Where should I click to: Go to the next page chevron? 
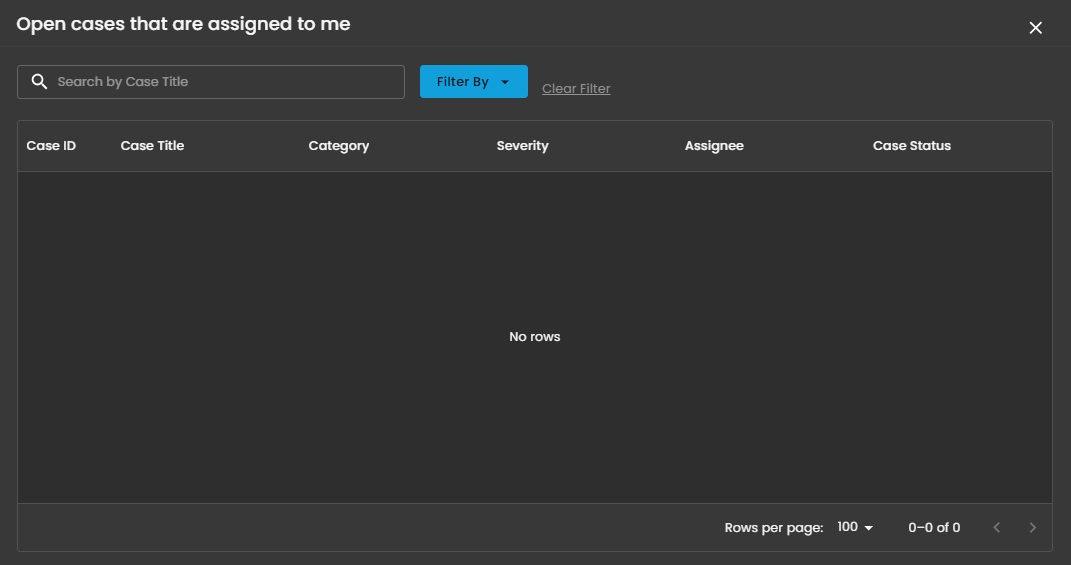click(1032, 527)
